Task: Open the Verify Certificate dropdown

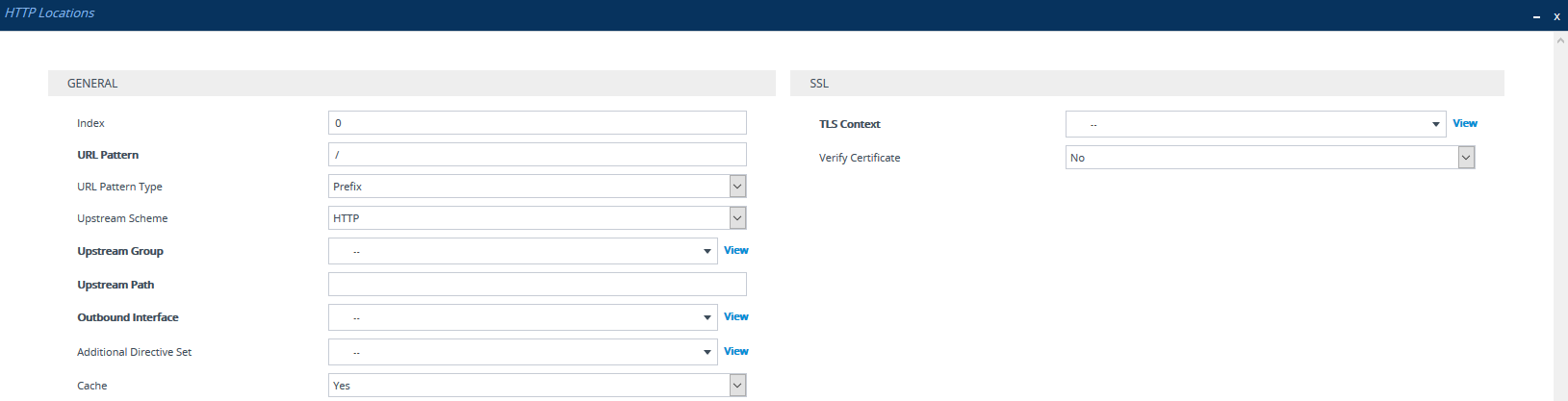Action: coord(1269,158)
